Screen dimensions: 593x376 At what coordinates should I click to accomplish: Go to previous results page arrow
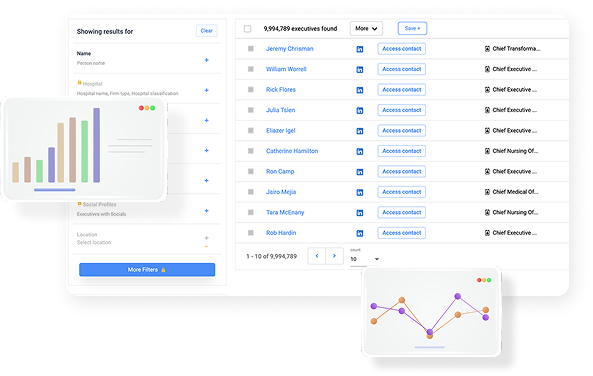pyautogui.click(x=317, y=256)
